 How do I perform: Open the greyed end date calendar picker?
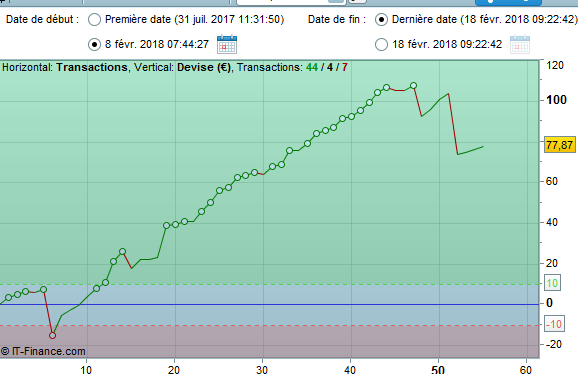point(520,44)
